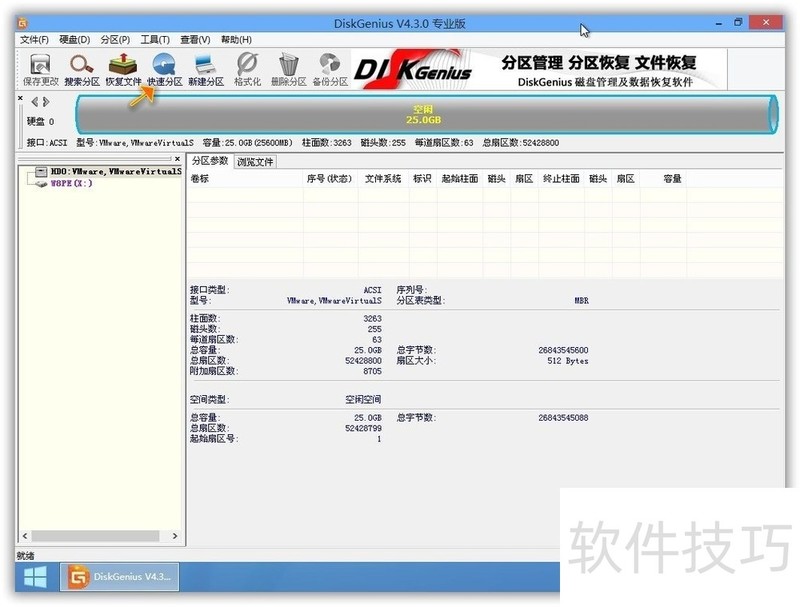Click the drive icon beside W8PE (X:)
The image size is (800, 607).
tap(41, 184)
